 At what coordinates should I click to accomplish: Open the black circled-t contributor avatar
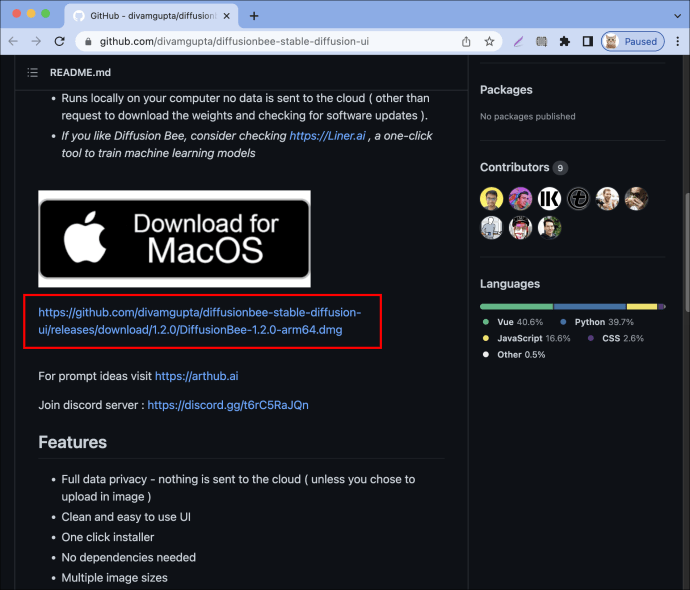[x=578, y=198]
